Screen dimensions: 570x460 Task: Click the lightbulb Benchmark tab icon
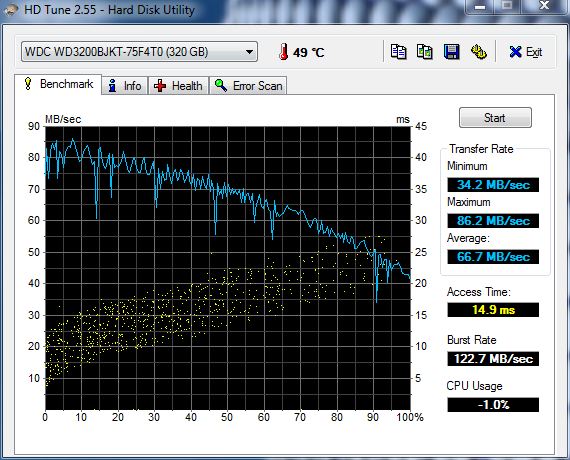point(28,84)
